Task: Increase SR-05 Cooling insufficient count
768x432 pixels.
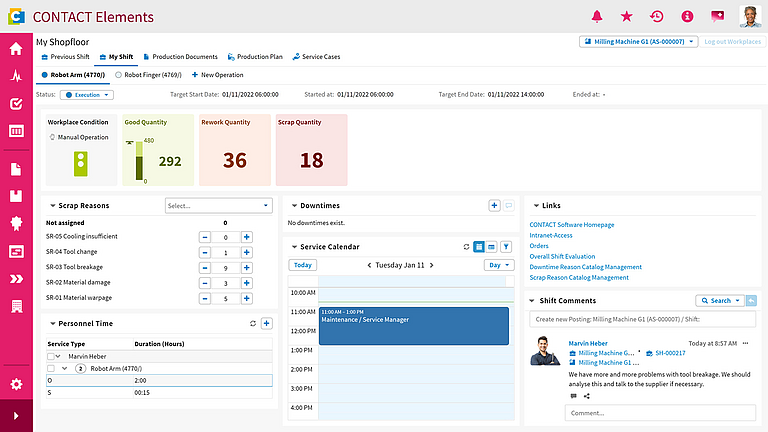Action: (246, 237)
